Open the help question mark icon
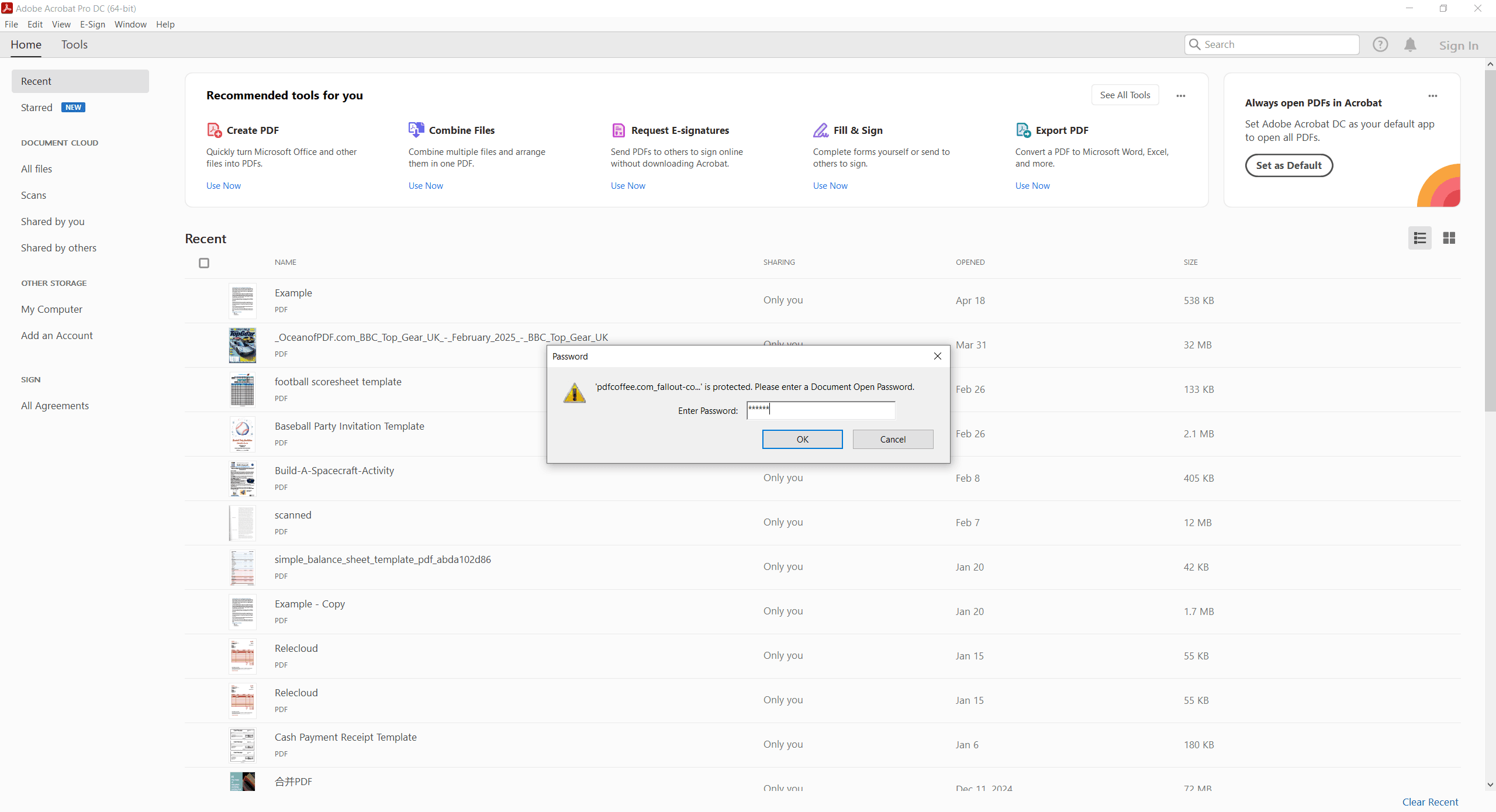The height and width of the screenshot is (812, 1496). [x=1380, y=44]
